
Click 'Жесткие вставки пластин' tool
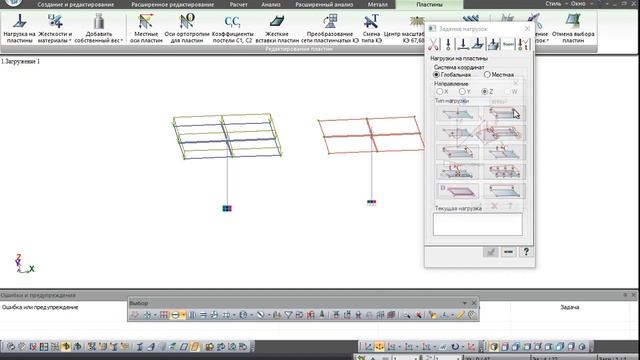point(277,28)
